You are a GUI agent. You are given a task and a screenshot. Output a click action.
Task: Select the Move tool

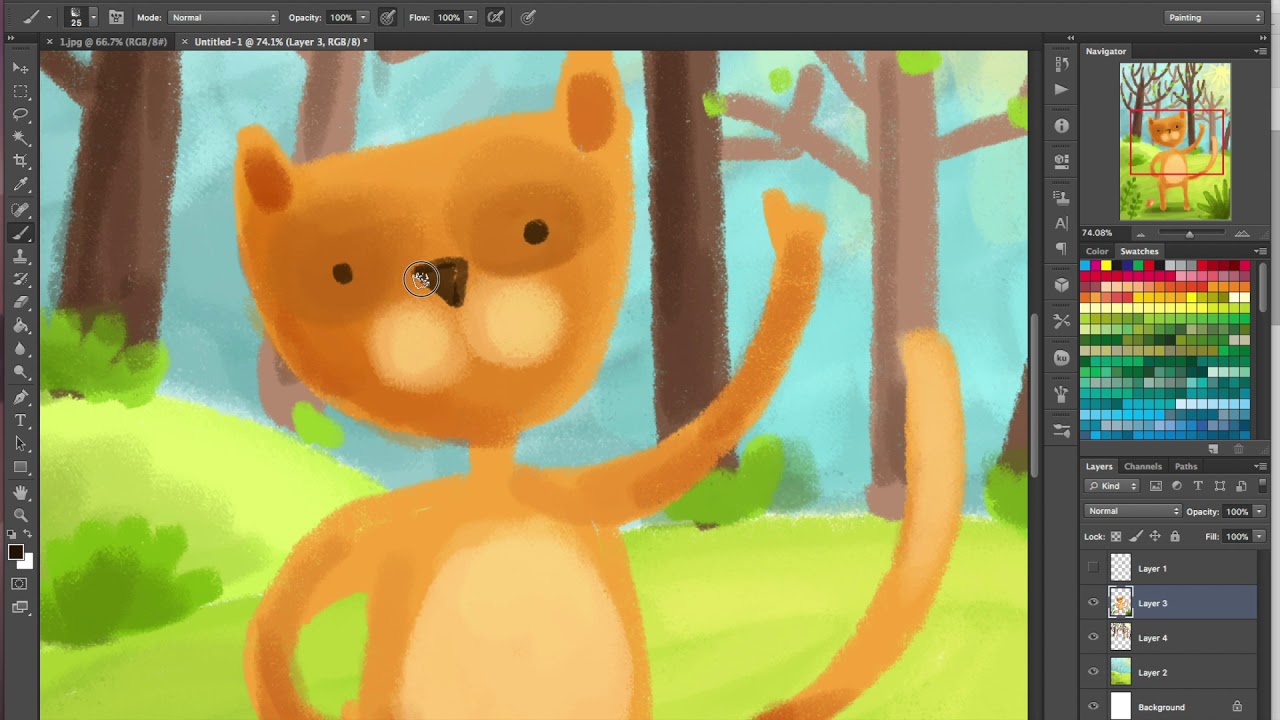pyautogui.click(x=20, y=68)
